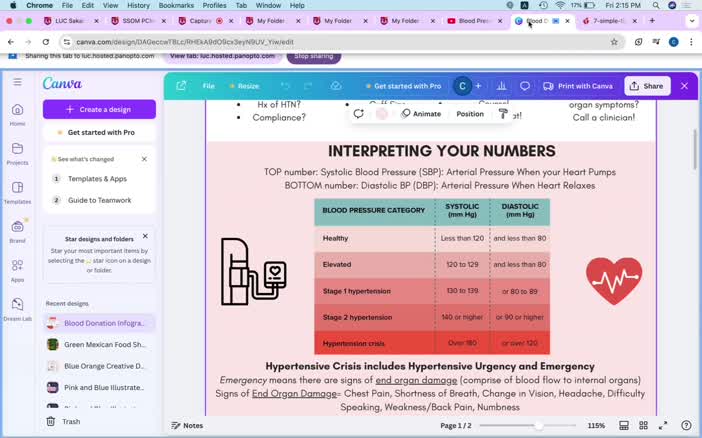Click the cloud save status icon
Image resolution: width=702 pixels, height=438 pixels.
(x=336, y=86)
